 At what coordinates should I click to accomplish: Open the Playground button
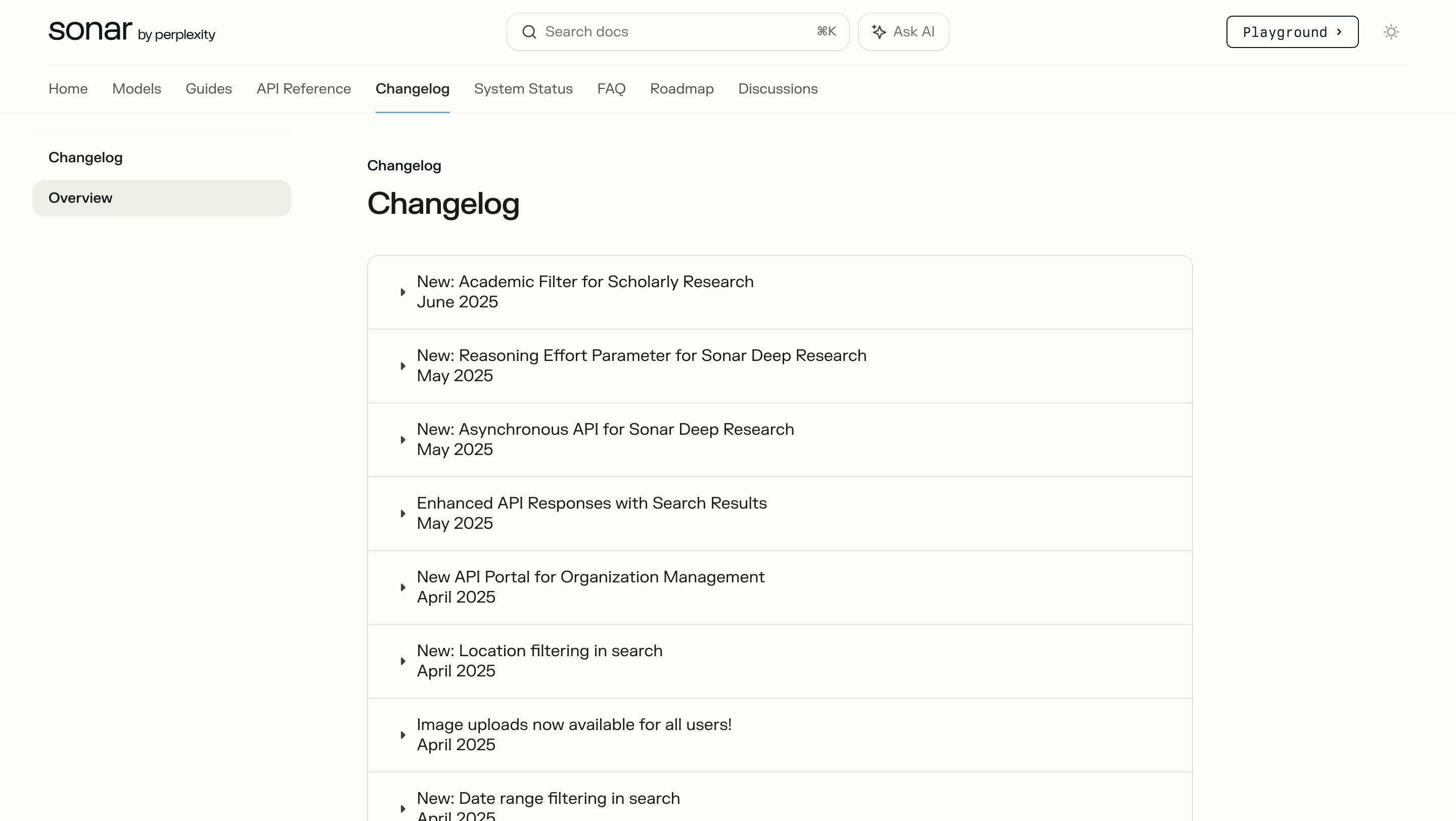coord(1292,32)
